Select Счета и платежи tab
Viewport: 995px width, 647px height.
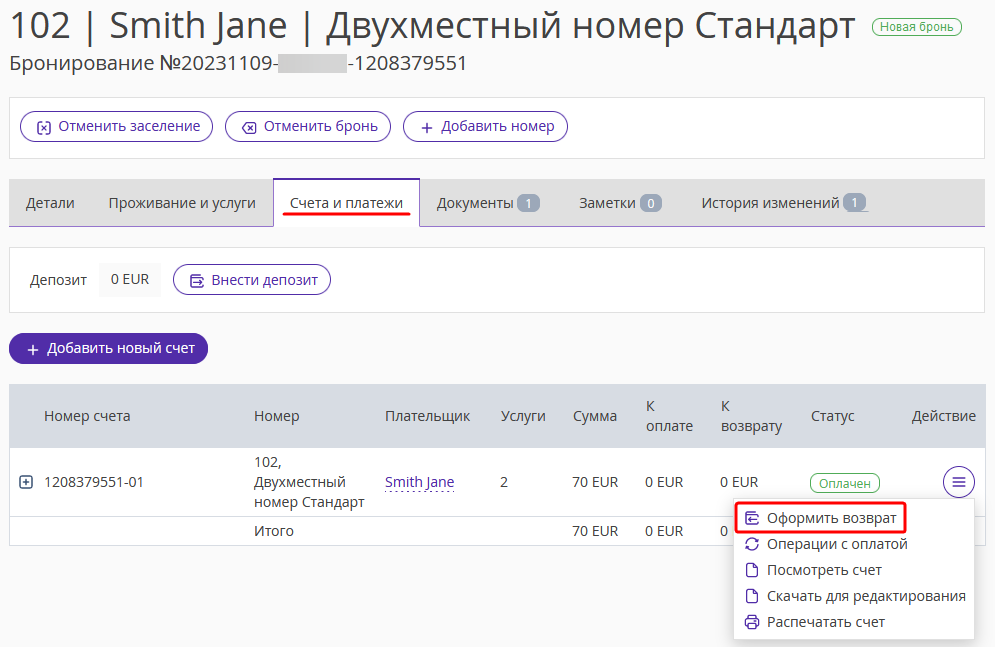coord(346,203)
